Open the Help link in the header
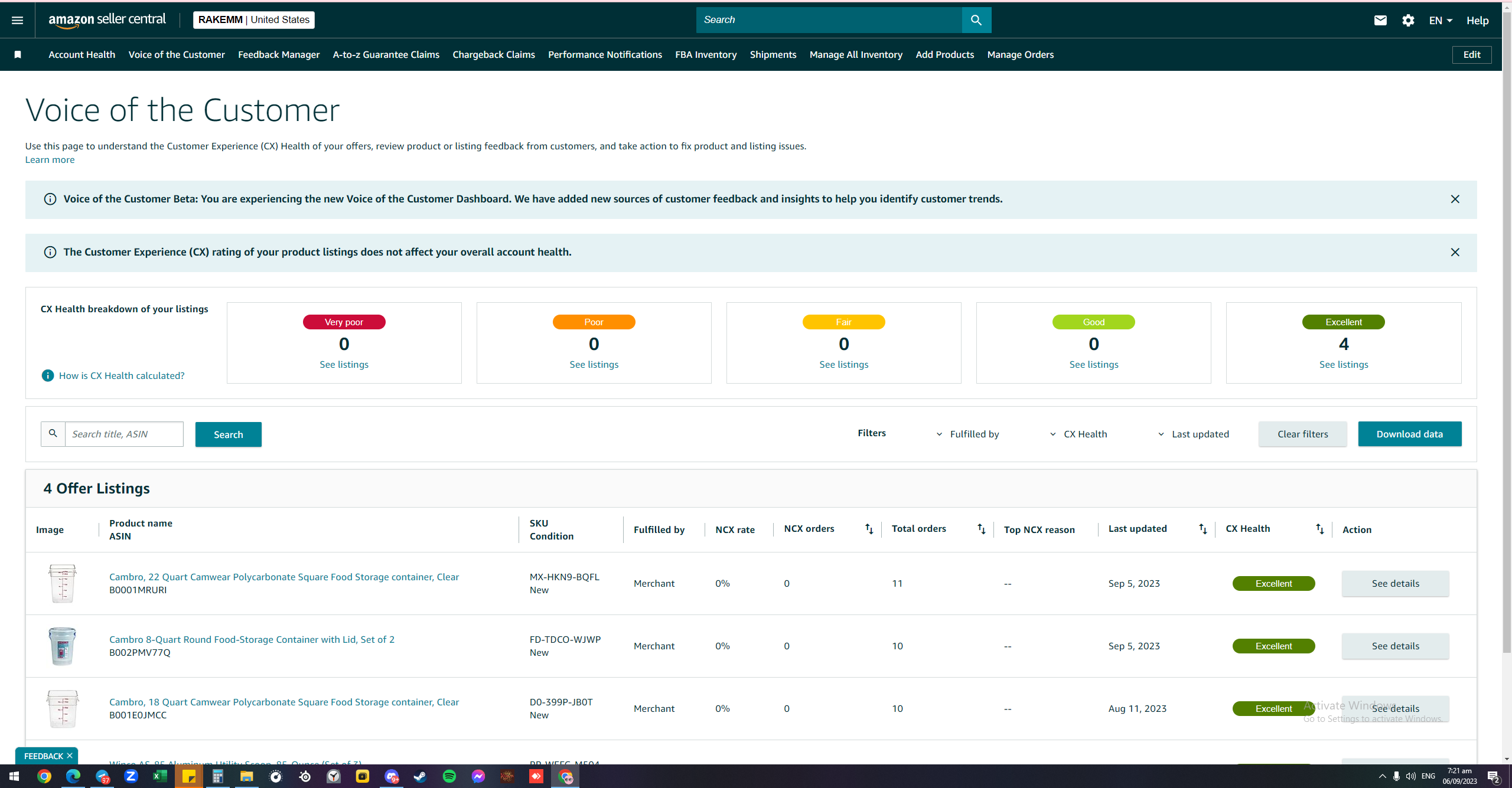This screenshot has height=788, width=1512. 1478,21
